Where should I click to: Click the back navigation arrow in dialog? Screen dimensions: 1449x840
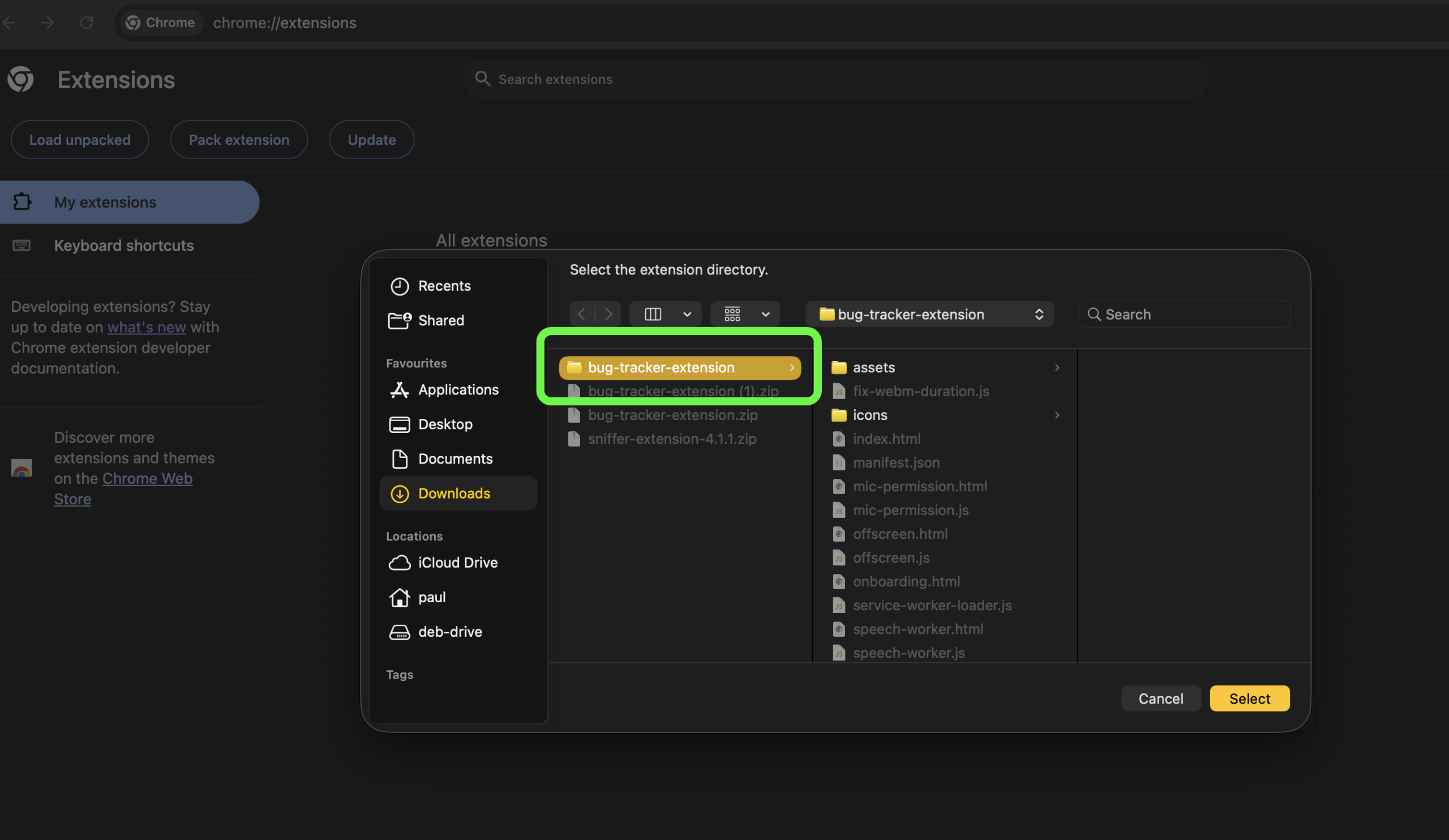coord(582,314)
